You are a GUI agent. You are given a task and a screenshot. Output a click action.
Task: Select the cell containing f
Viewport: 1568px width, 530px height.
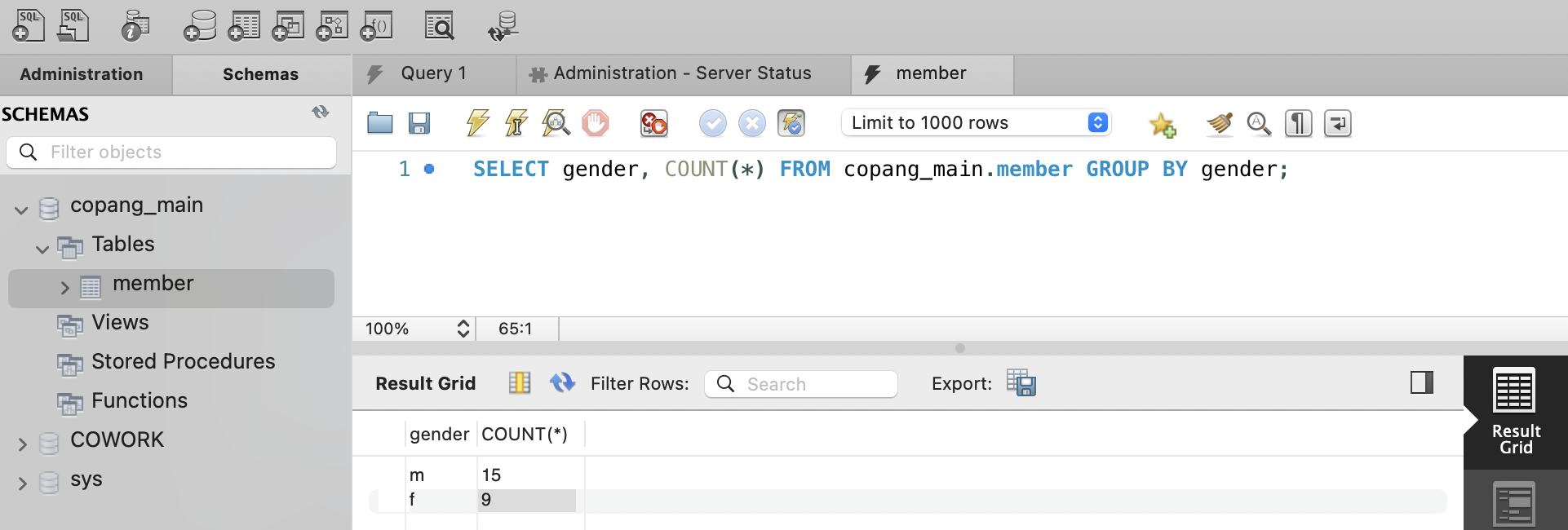(x=441, y=500)
